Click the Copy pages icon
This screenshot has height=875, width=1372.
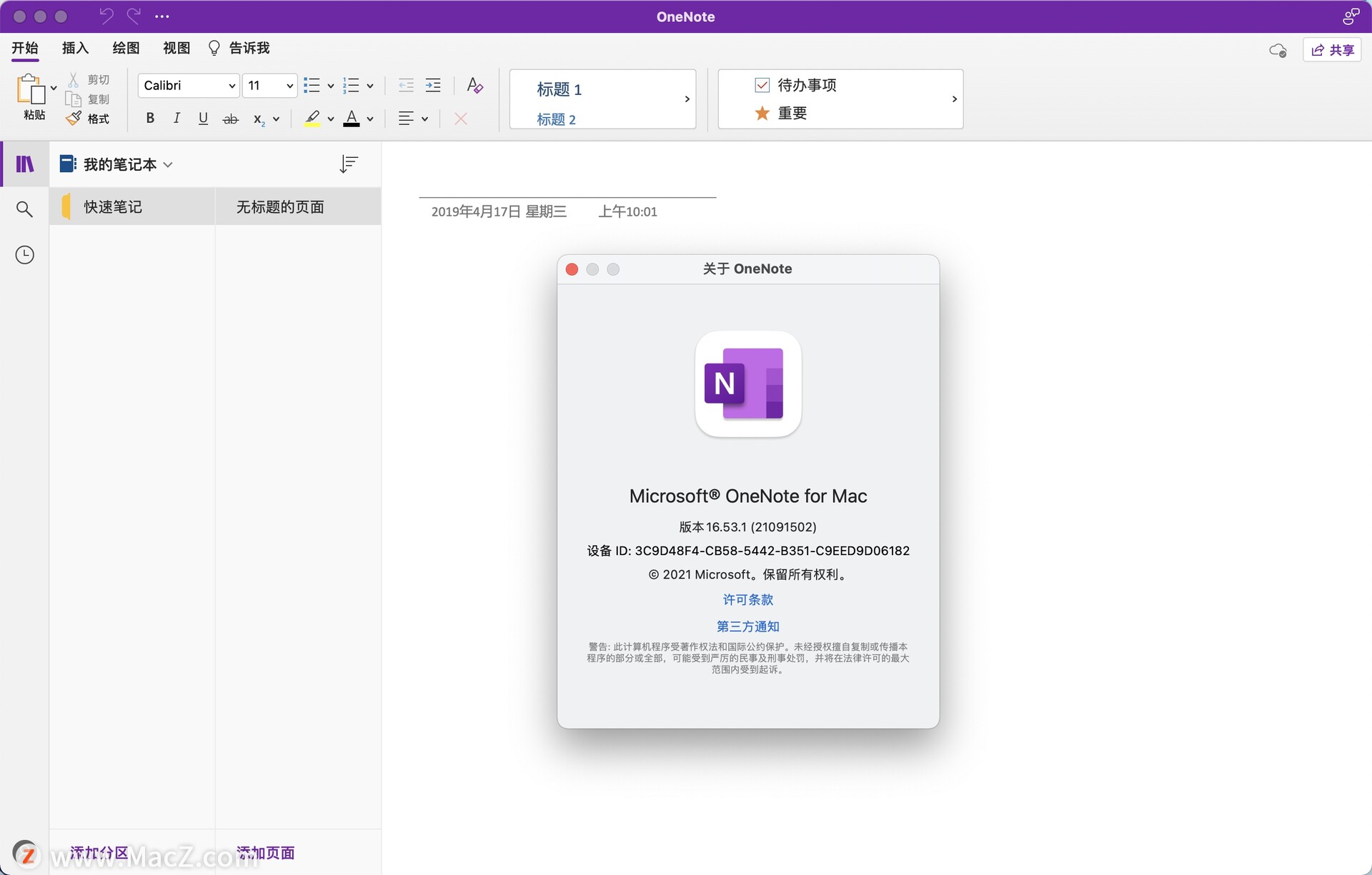click(73, 99)
